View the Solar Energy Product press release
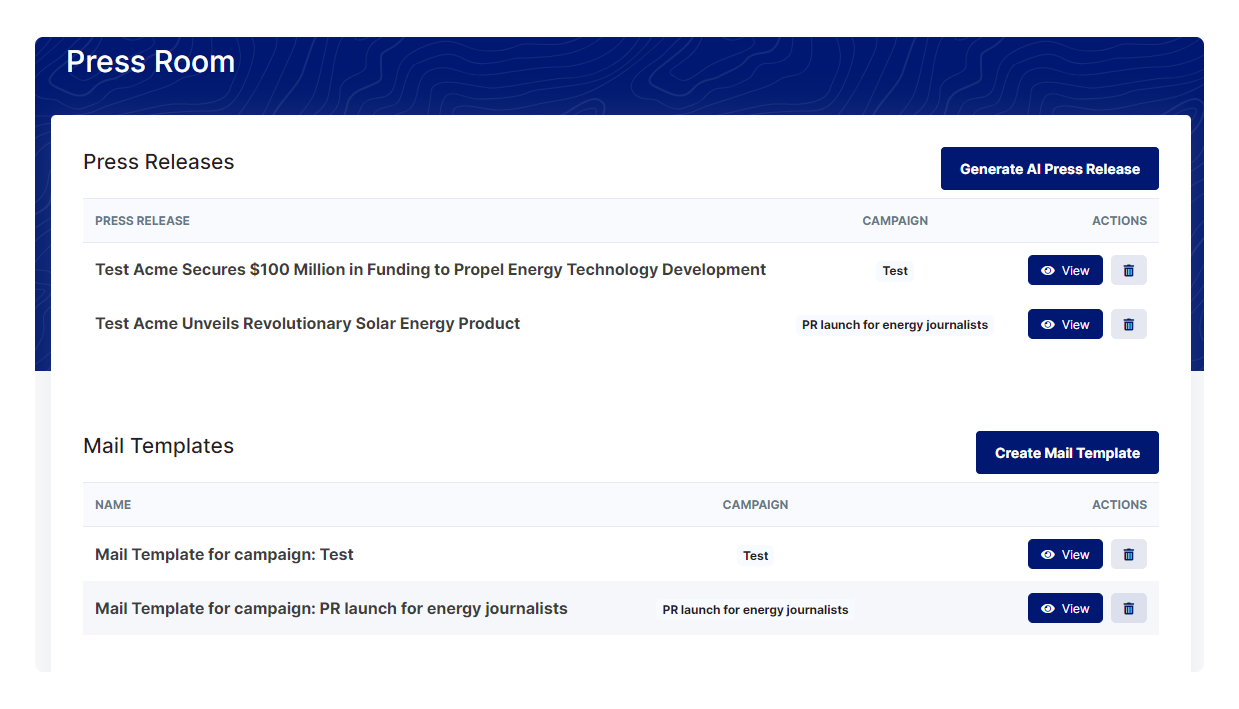The width and height of the screenshot is (1239, 709). coord(1065,324)
